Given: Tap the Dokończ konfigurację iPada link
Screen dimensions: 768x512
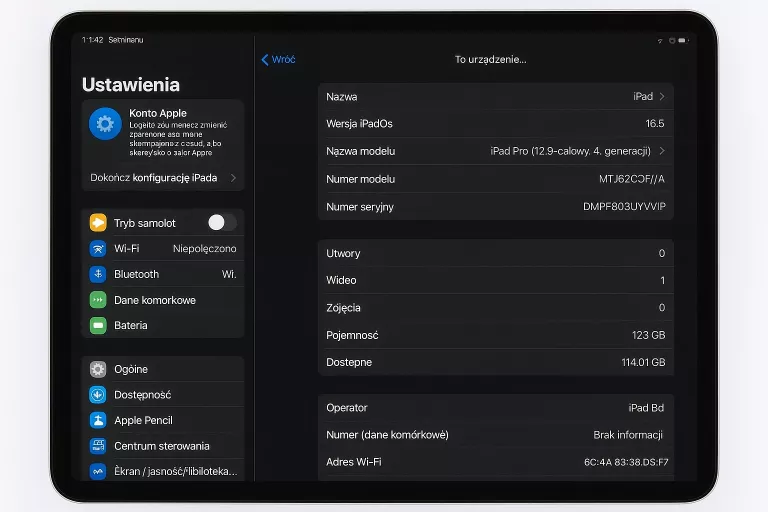Looking at the screenshot, I should click(x=153, y=178).
